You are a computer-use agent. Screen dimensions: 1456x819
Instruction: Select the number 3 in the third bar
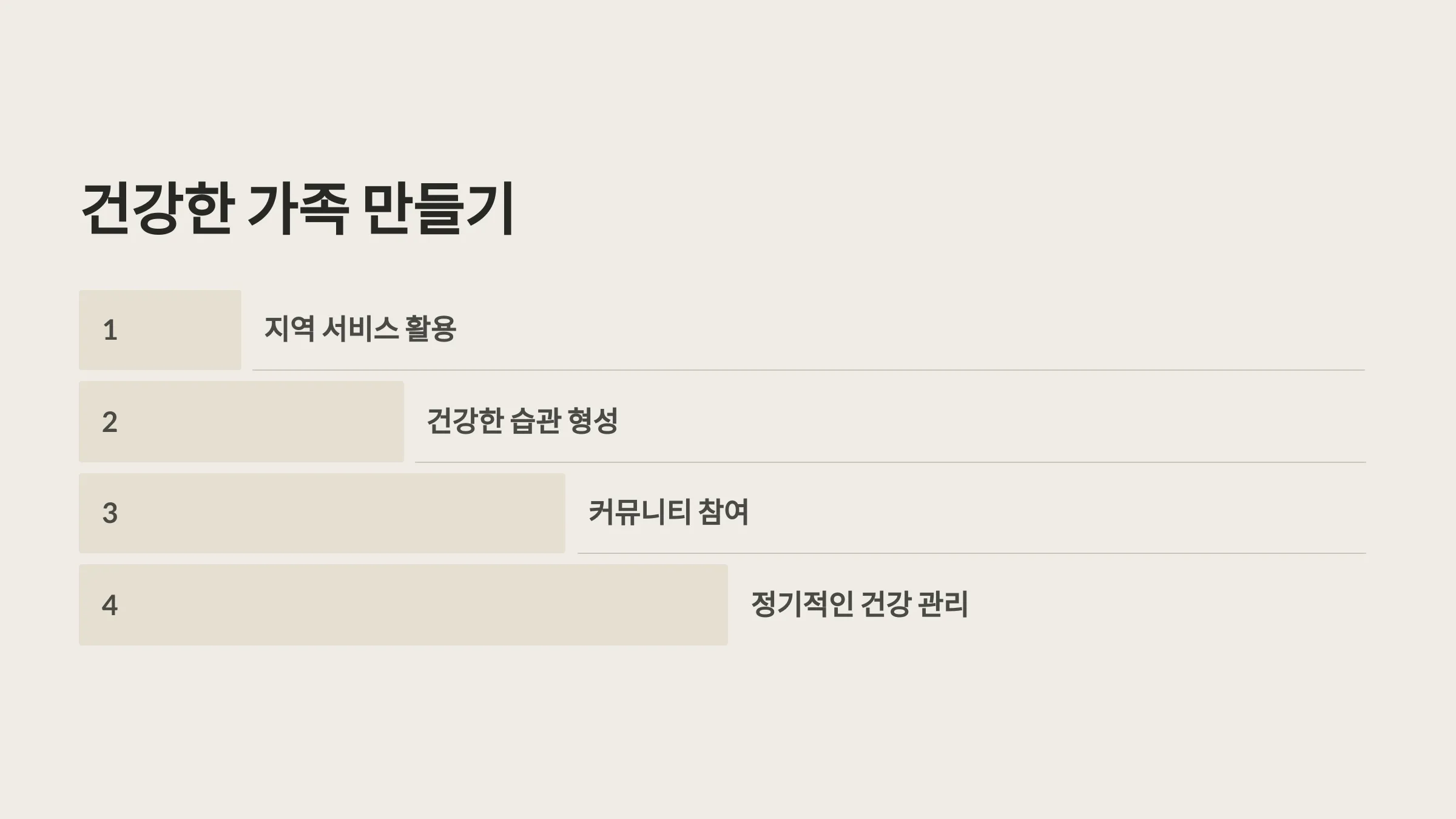pyautogui.click(x=110, y=513)
